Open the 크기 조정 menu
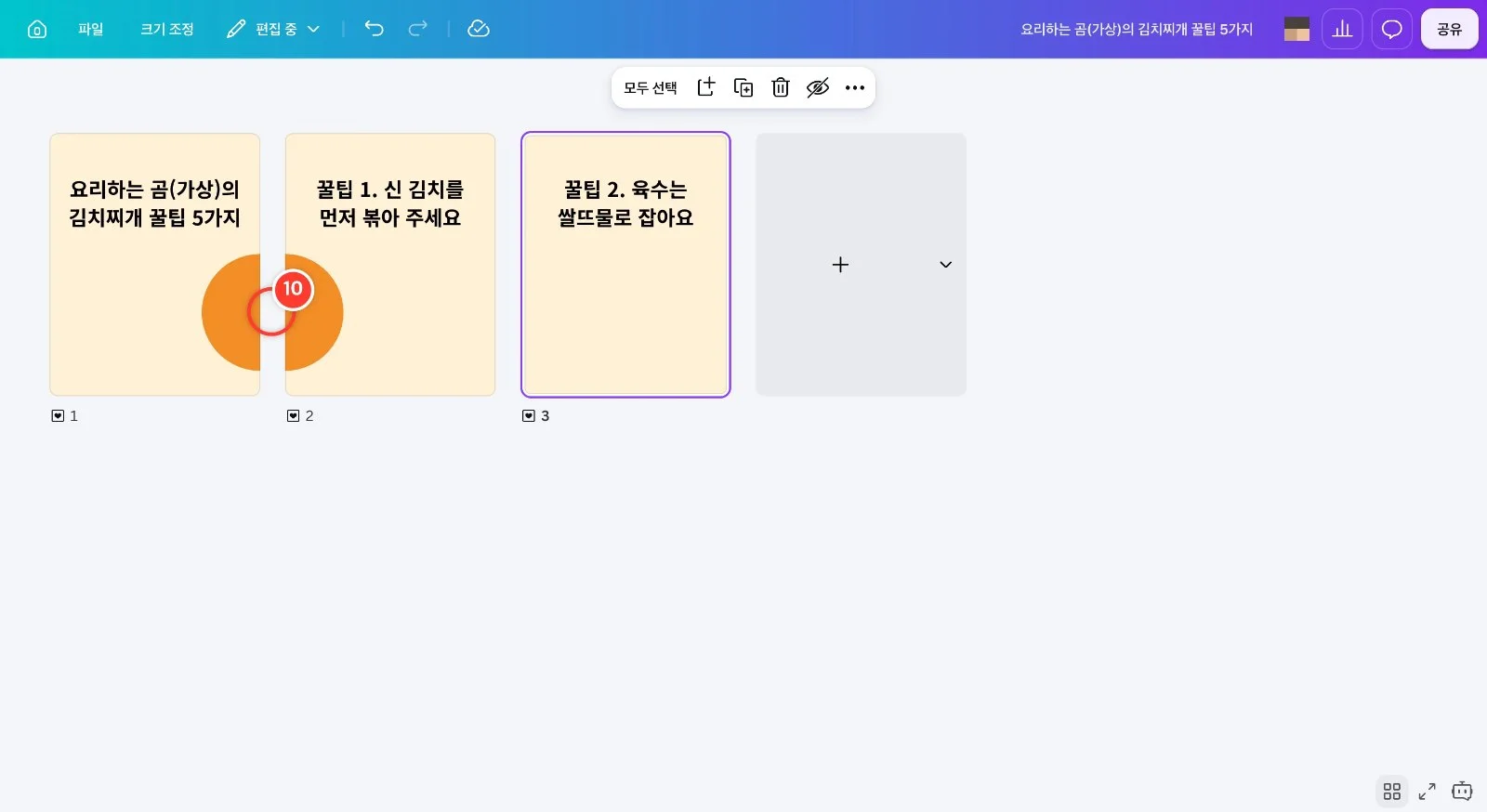The image size is (1487, 812). pyautogui.click(x=167, y=29)
